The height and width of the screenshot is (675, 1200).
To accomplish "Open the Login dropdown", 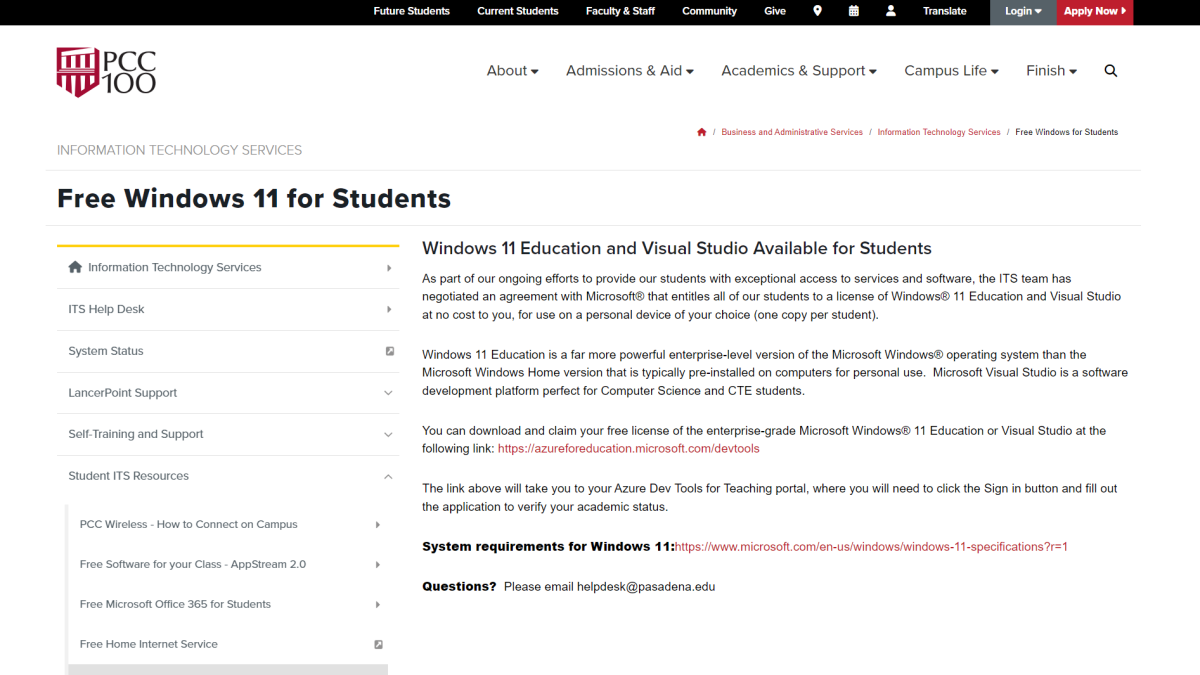I will click(1022, 11).
